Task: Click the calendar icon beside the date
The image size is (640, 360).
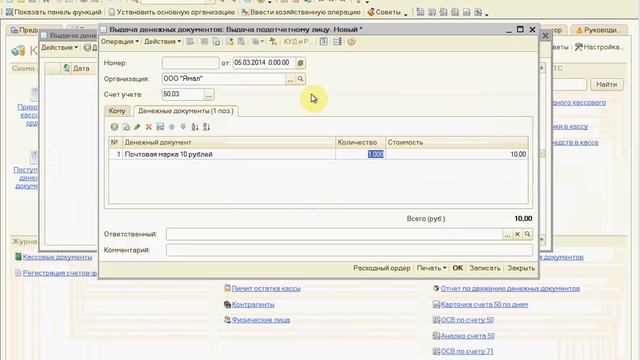Action: point(300,63)
